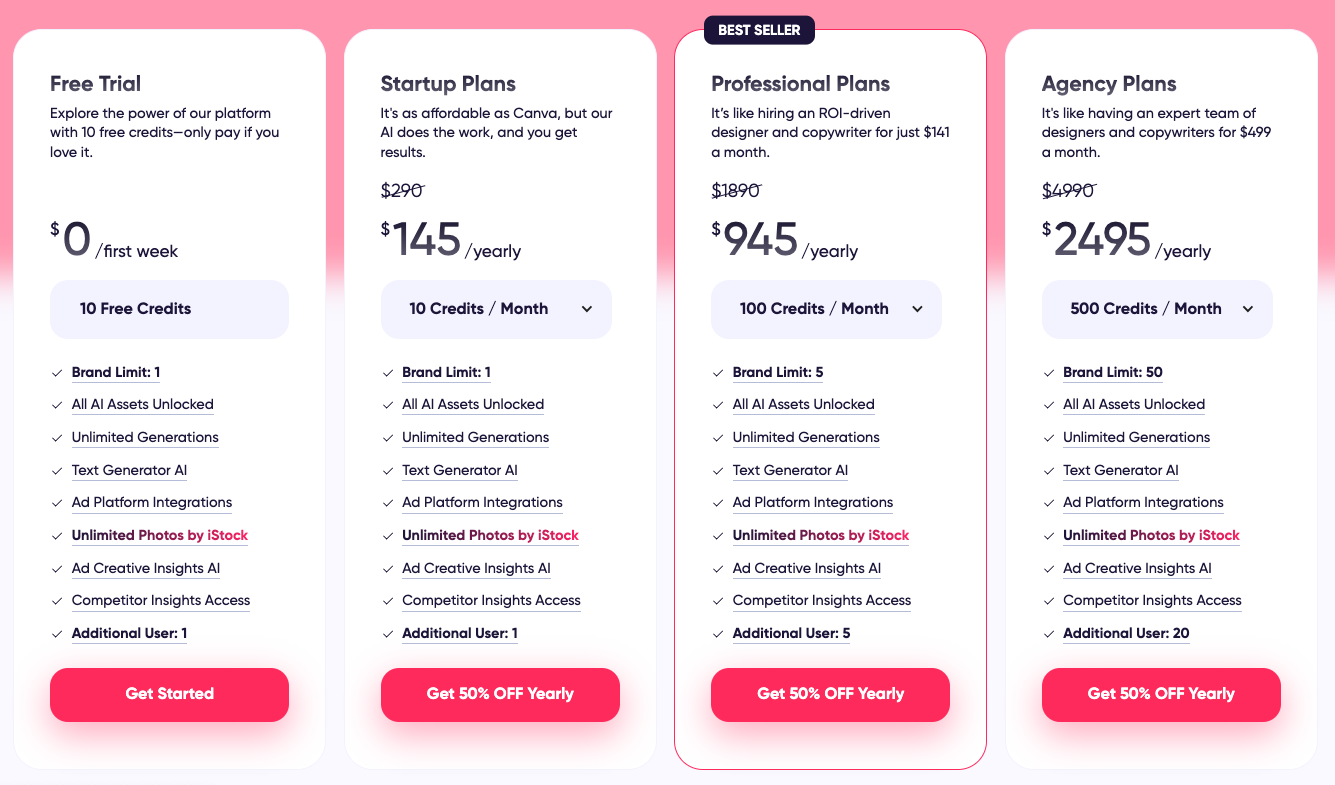This screenshot has width=1335, height=785.
Task: Click checkmark beside Agency Plans All AI Assets Unlocked
Action: point(1049,405)
